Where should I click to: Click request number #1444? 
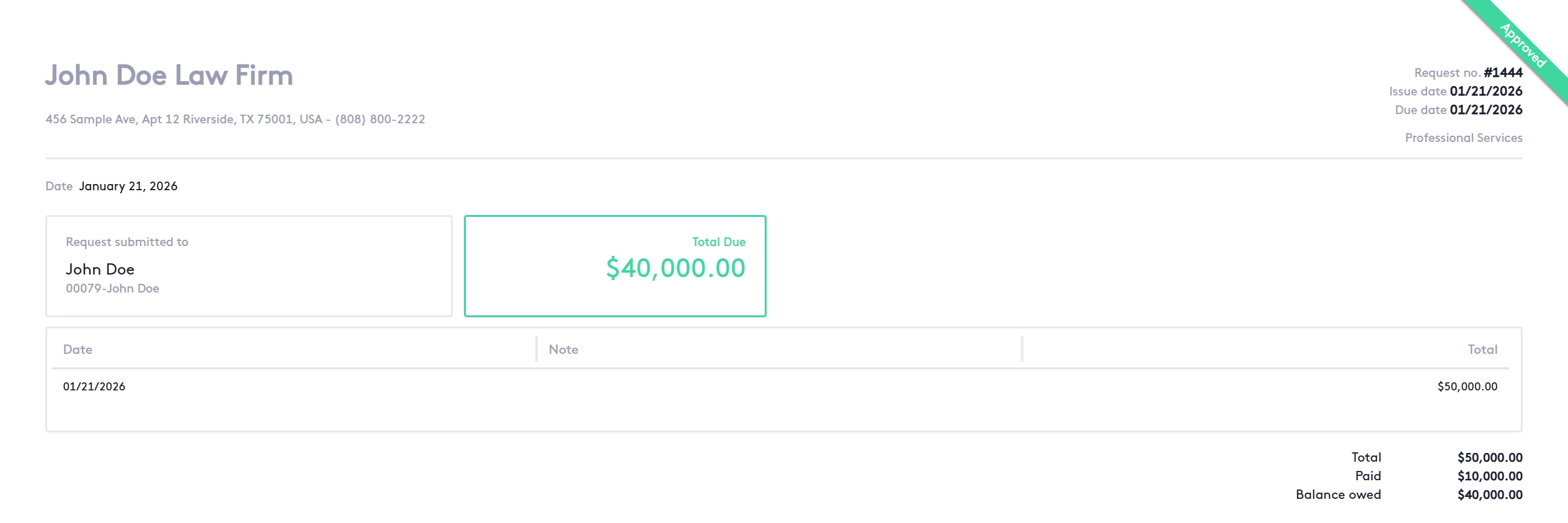pos(1502,73)
